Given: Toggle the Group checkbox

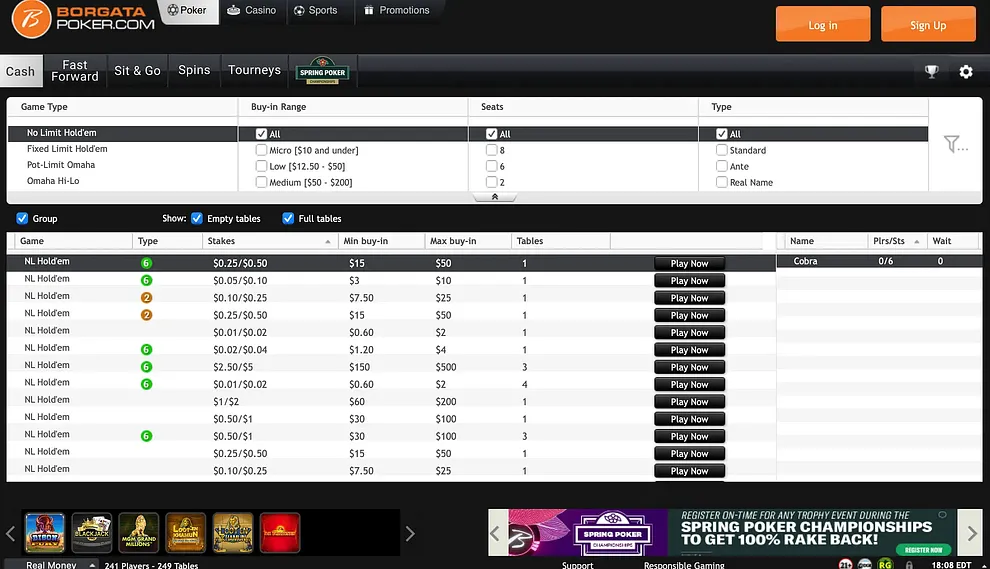Looking at the screenshot, I should (x=22, y=218).
